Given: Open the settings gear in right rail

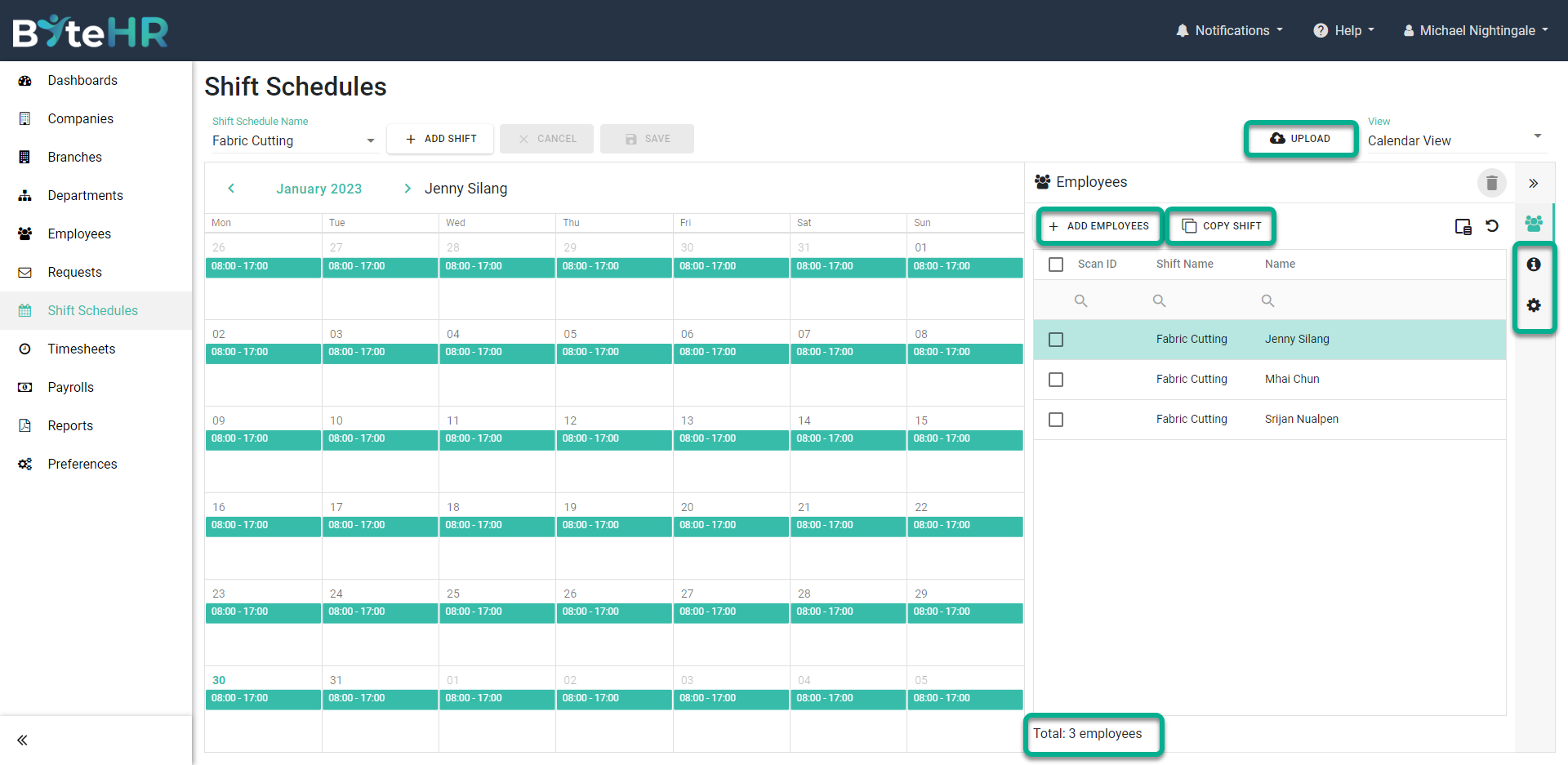Looking at the screenshot, I should pos(1534,305).
